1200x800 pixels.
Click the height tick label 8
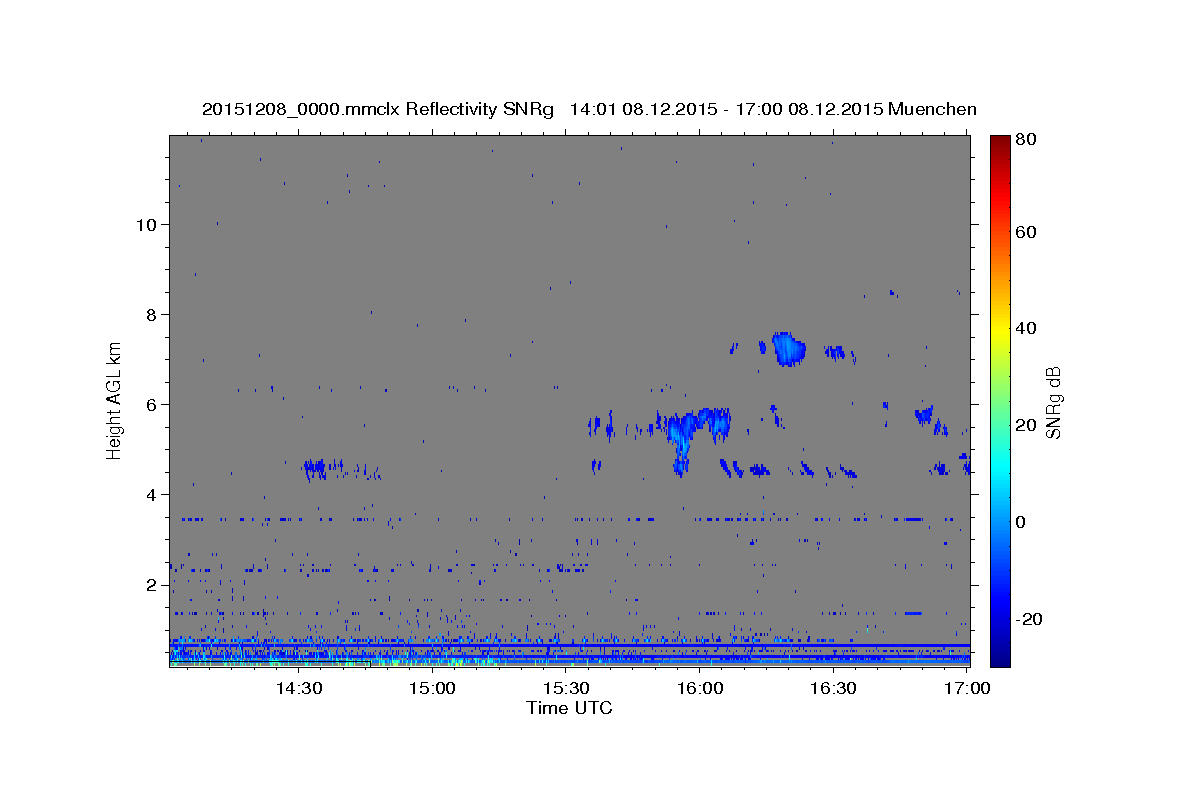coord(153,314)
